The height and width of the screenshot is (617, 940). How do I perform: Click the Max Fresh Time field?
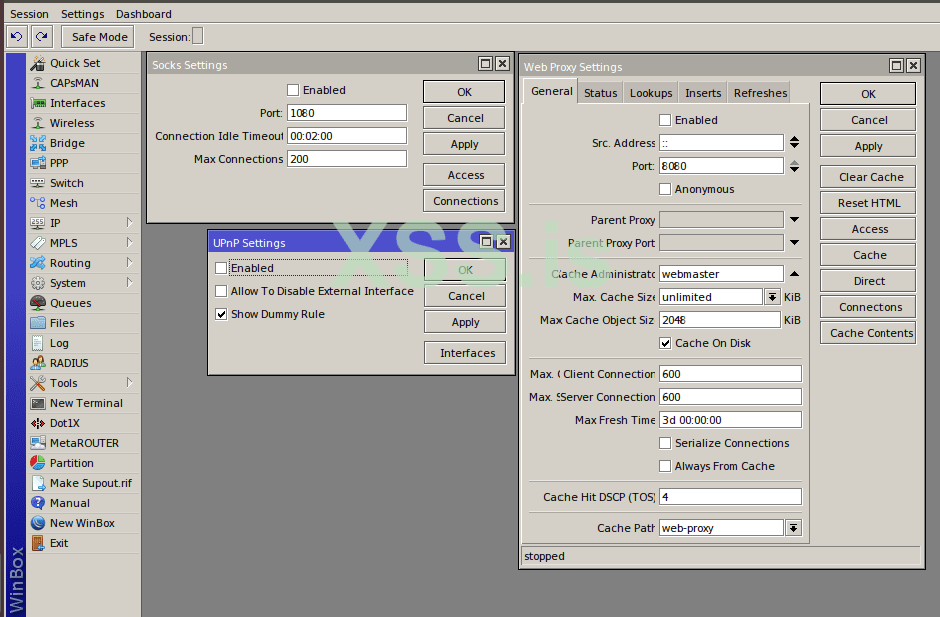click(x=730, y=420)
